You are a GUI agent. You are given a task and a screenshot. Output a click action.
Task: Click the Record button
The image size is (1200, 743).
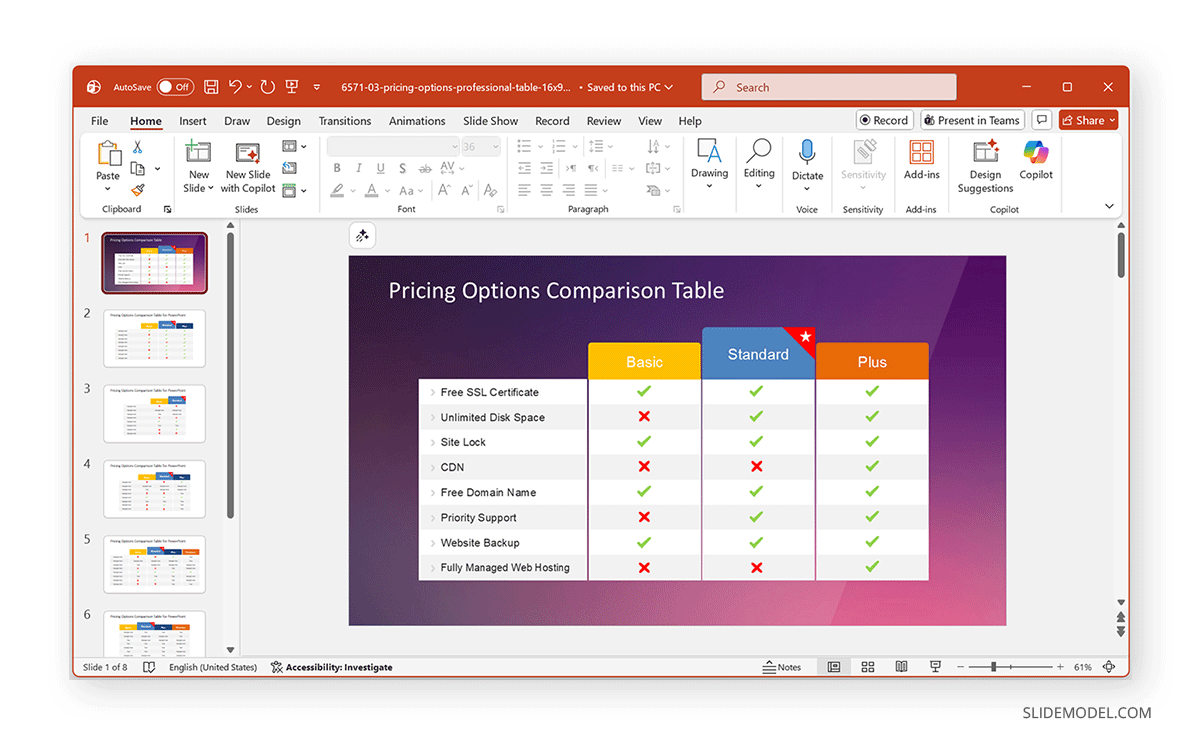tap(884, 119)
